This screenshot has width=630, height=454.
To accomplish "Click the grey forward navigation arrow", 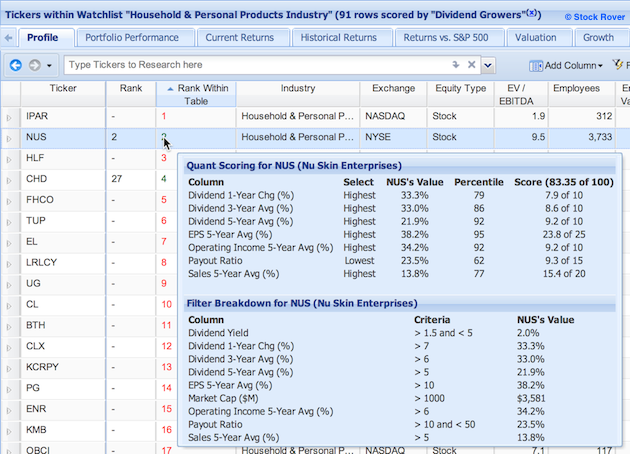I will pyautogui.click(x=35, y=65).
